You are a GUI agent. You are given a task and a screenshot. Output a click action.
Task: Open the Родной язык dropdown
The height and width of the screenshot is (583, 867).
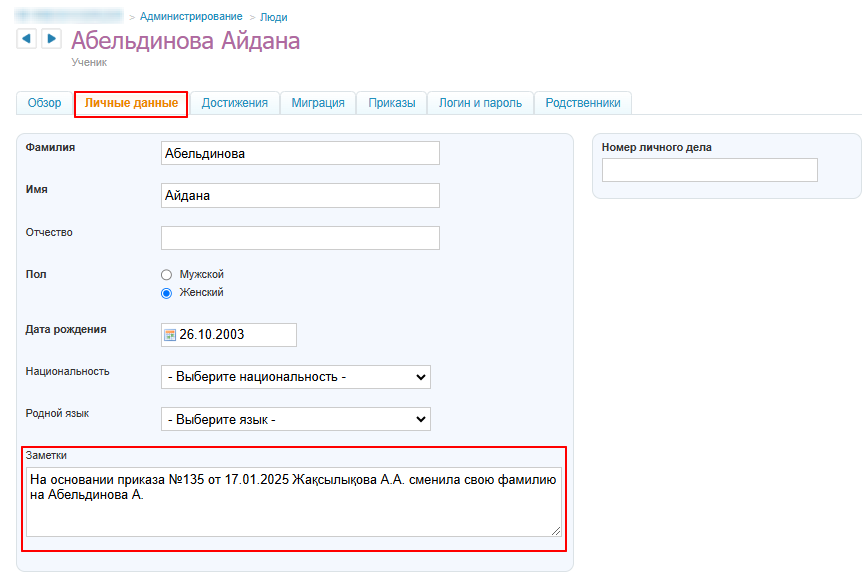[x=296, y=419]
